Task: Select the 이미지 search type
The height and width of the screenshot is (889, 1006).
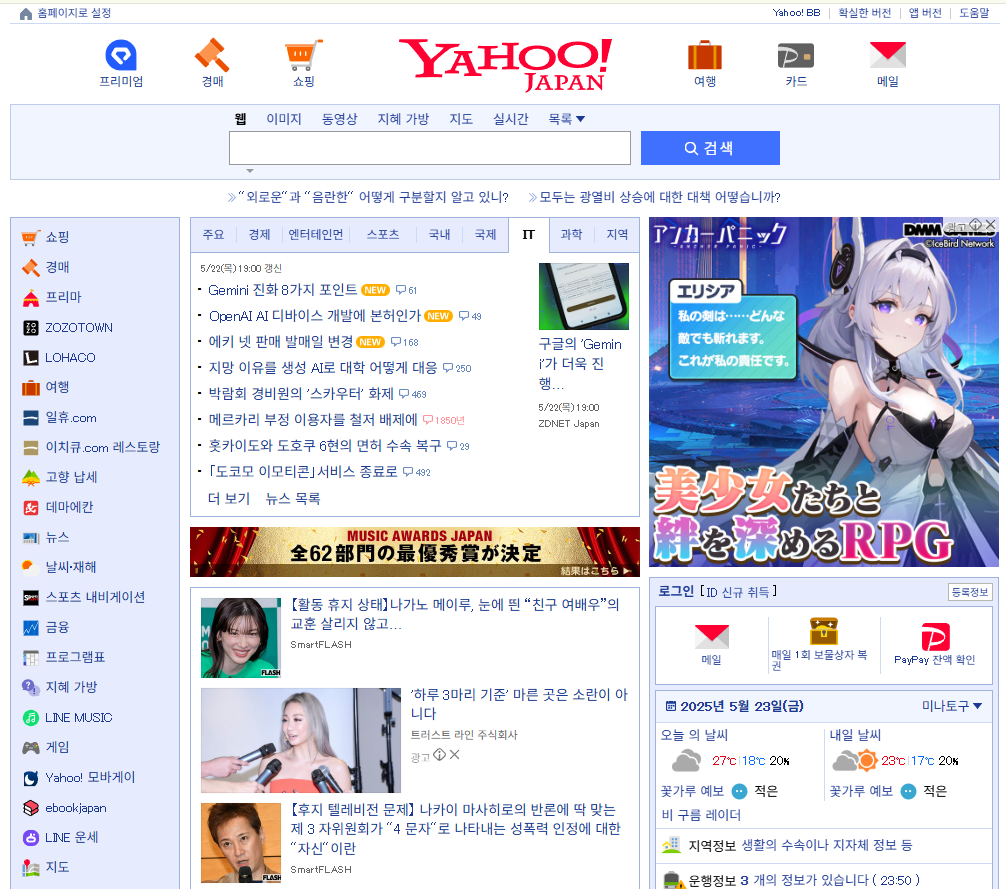Action: click(x=284, y=119)
